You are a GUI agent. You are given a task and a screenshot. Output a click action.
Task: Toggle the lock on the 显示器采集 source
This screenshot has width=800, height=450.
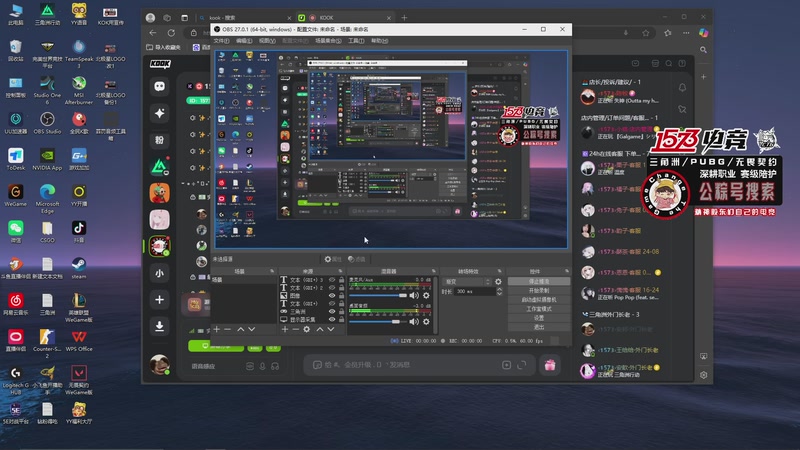341,319
